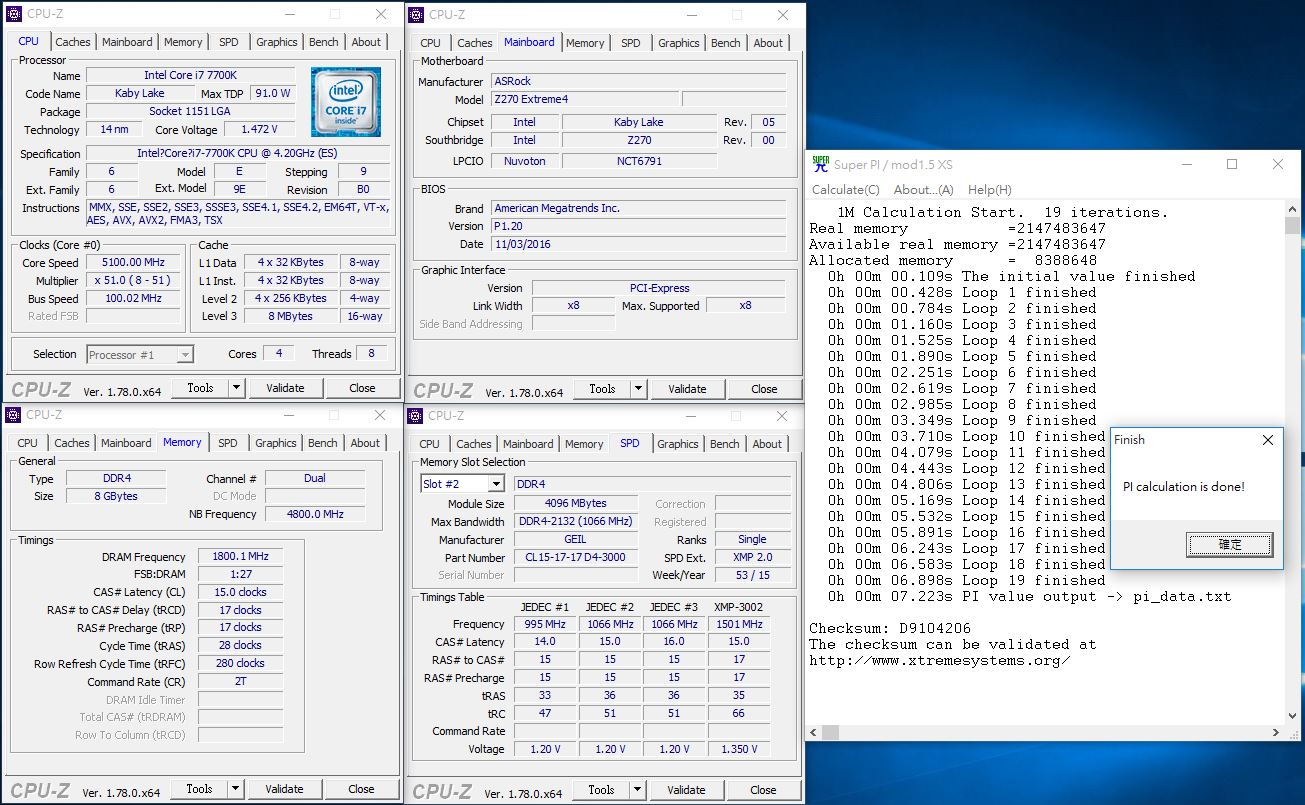Open the Tools dropdown arrow in the SPD window
This screenshot has height=805, width=1305.
click(x=638, y=790)
